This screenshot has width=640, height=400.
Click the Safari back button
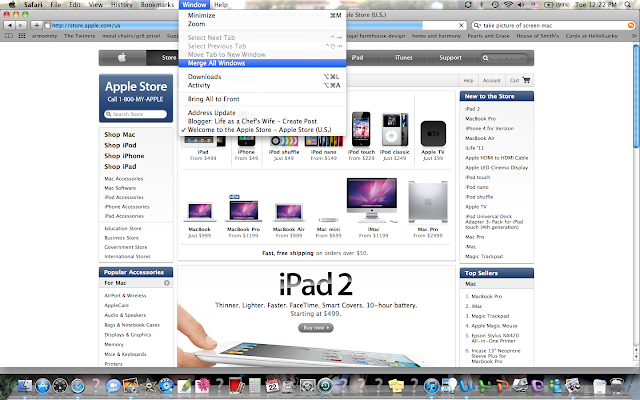tap(9, 25)
